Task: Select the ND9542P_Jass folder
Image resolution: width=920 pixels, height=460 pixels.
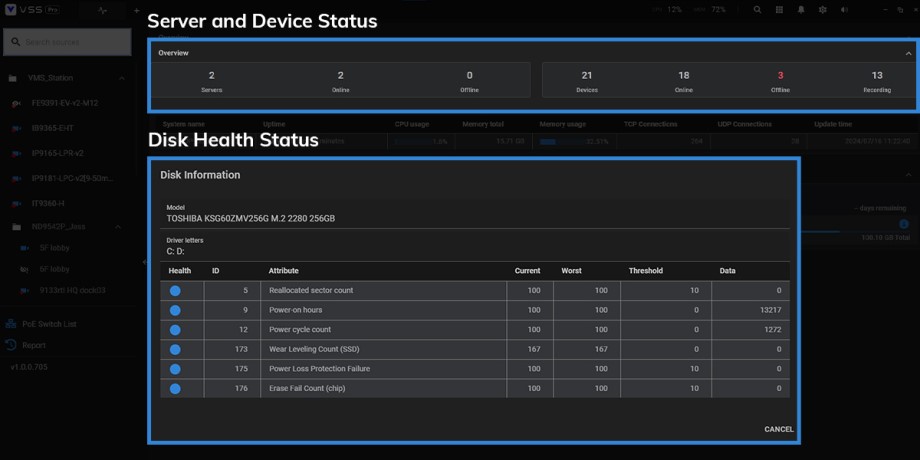Action: [60, 226]
